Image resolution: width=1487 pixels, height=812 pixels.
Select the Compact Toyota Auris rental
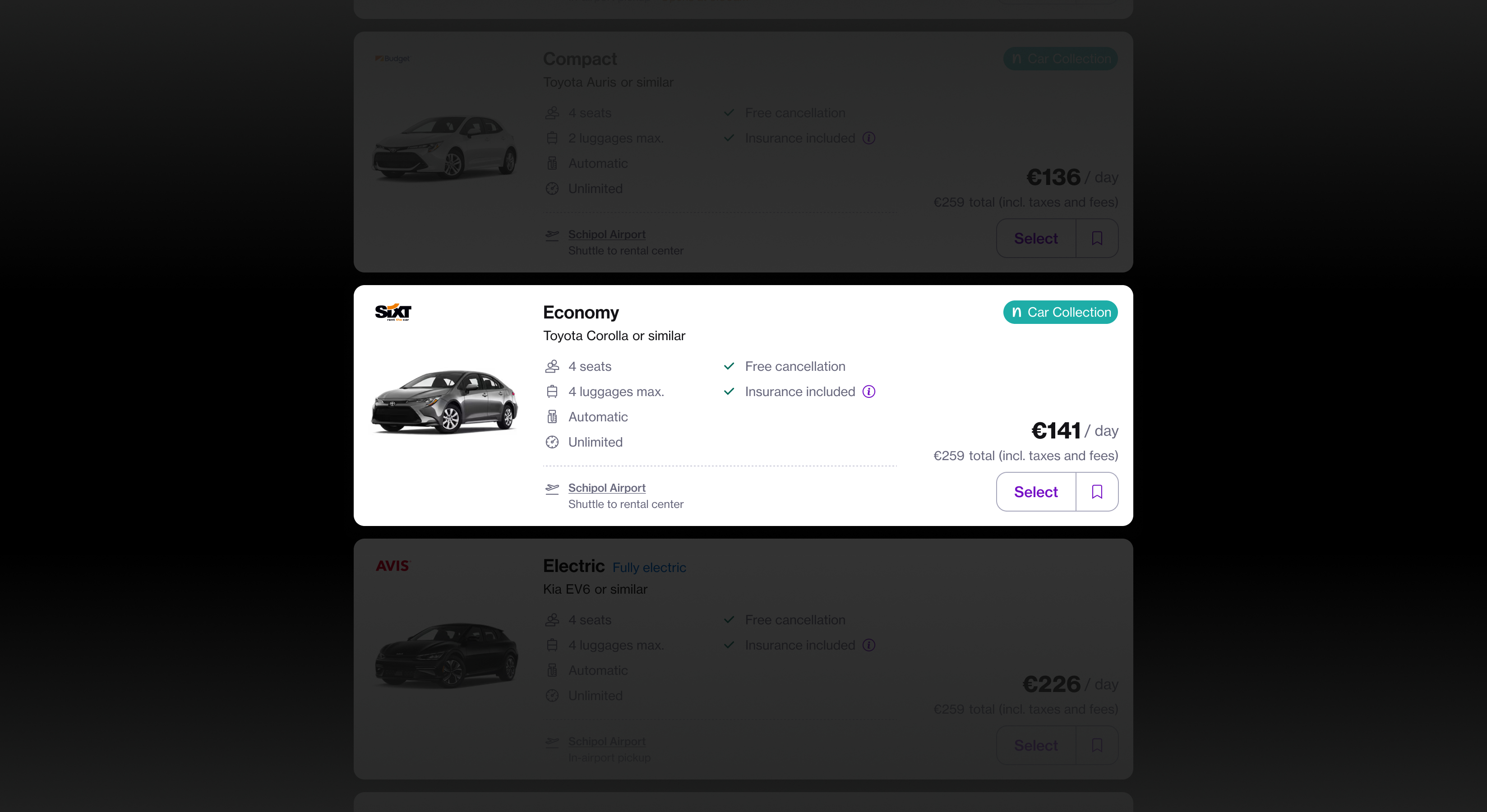pyautogui.click(x=1035, y=238)
